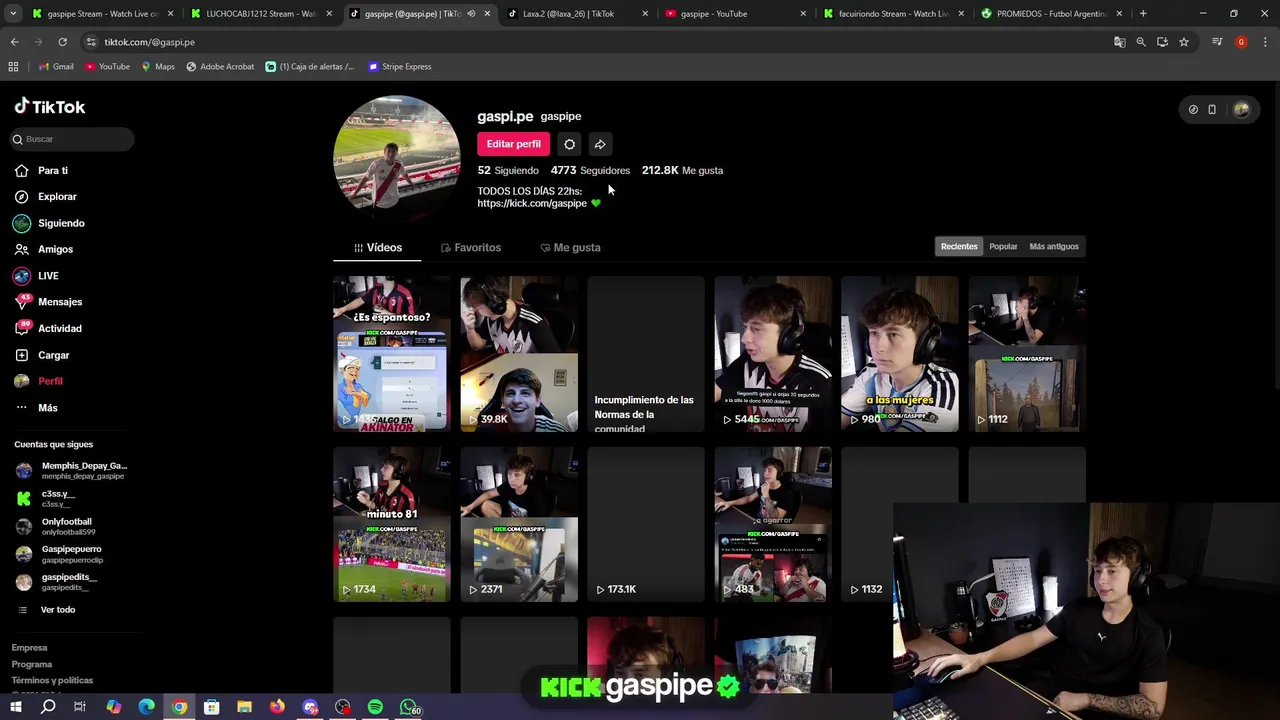This screenshot has width=1280, height=720.
Task: Mute the gaspipe TikTok tab audio
Action: pos(471,14)
